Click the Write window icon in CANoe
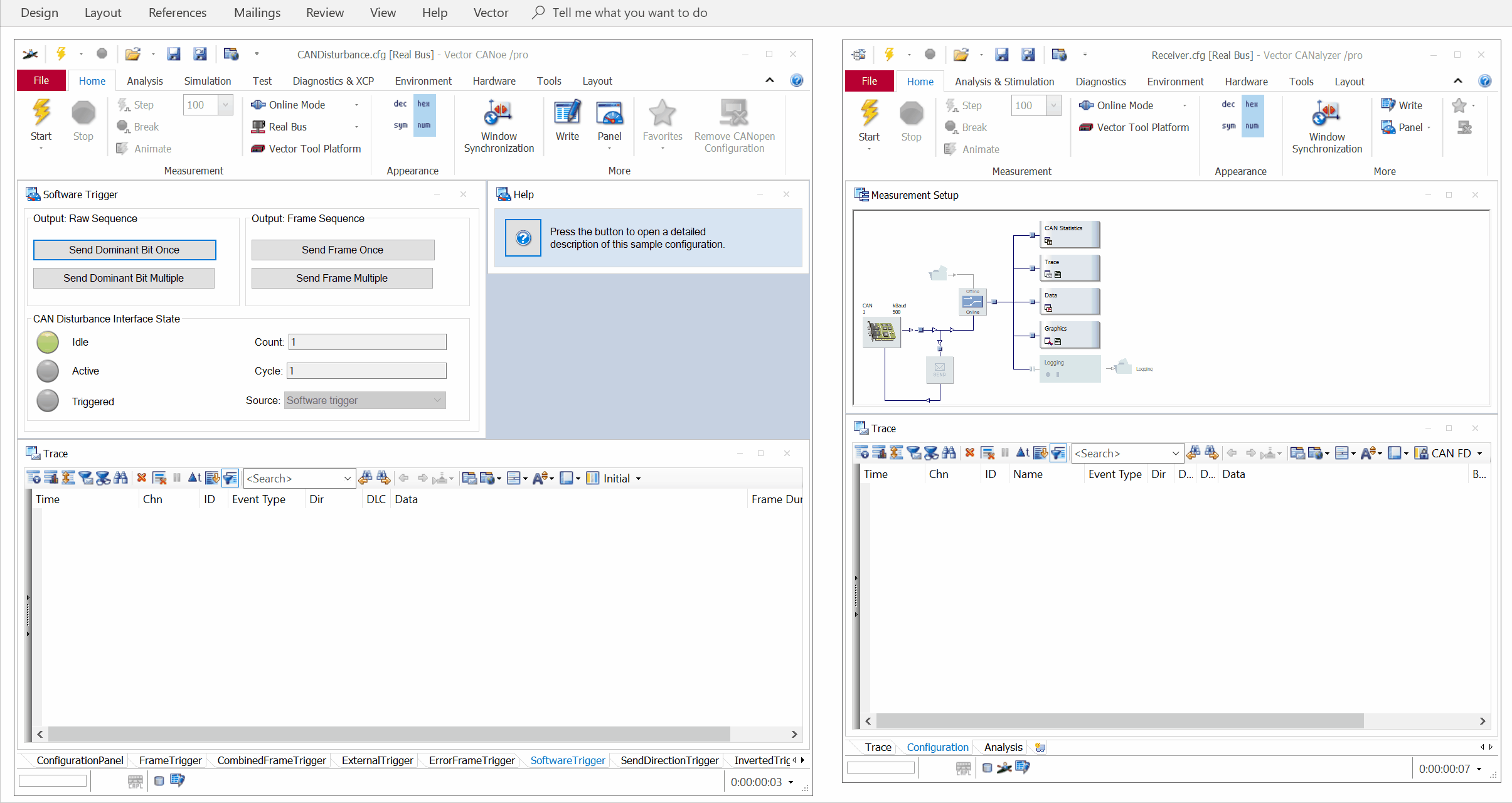Image resolution: width=1512 pixels, height=803 pixels. point(567,114)
